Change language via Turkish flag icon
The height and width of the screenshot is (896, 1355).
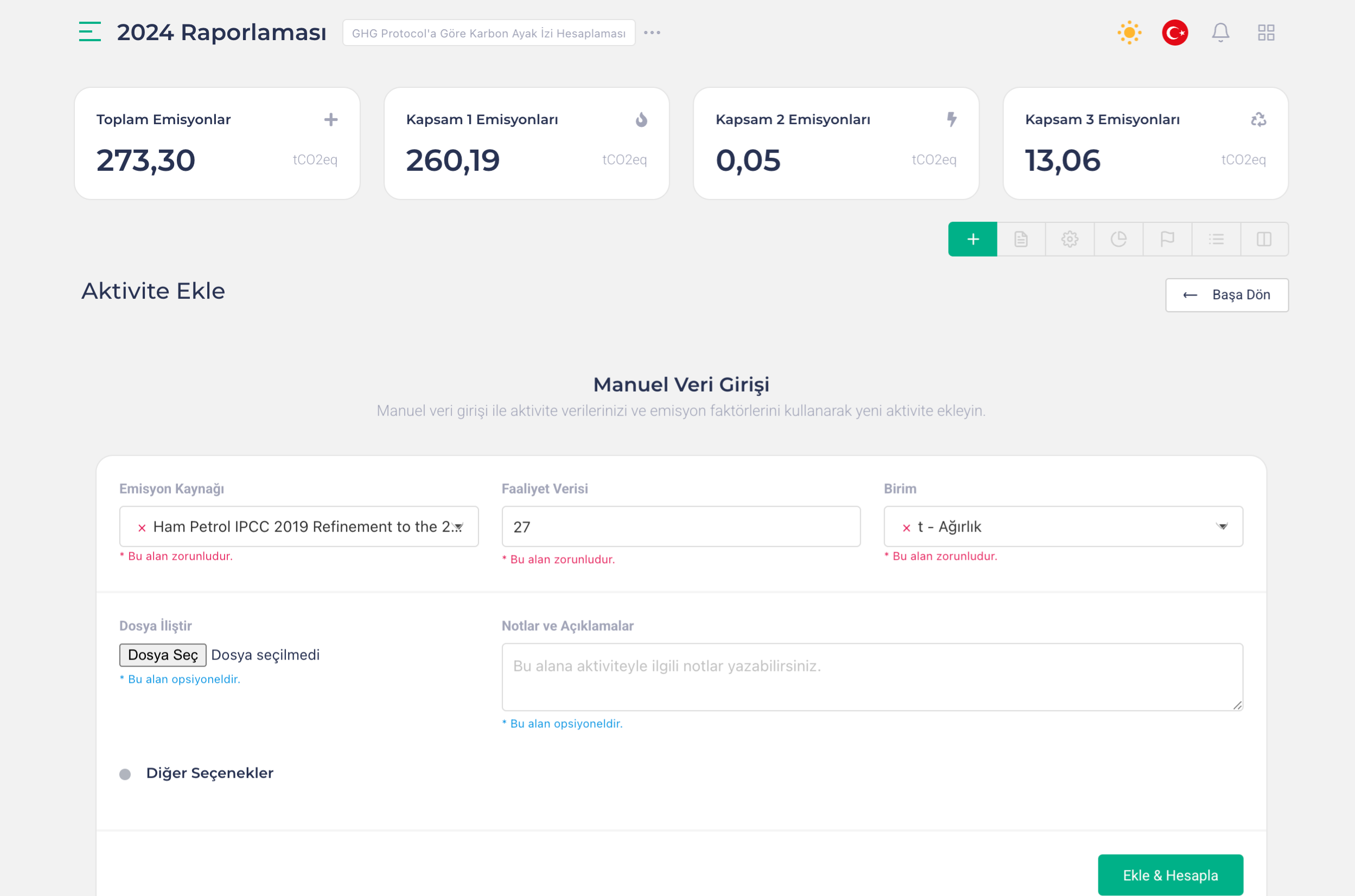[x=1174, y=33]
